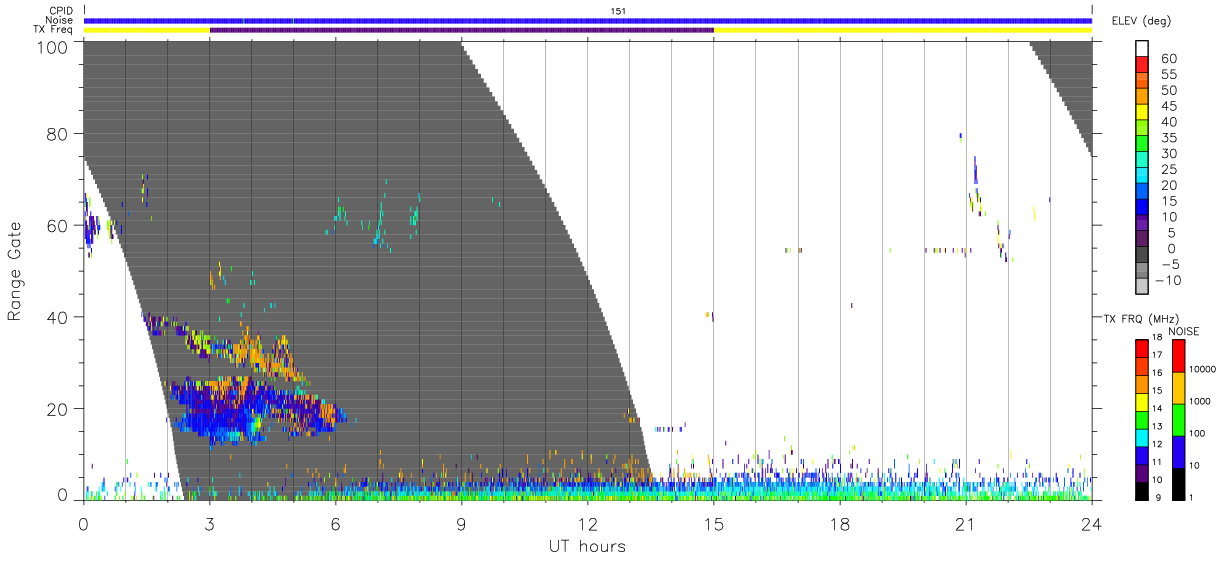1228x567 pixels.
Task: Click the 24 tick label on UT hours axis
Action: [1092, 523]
